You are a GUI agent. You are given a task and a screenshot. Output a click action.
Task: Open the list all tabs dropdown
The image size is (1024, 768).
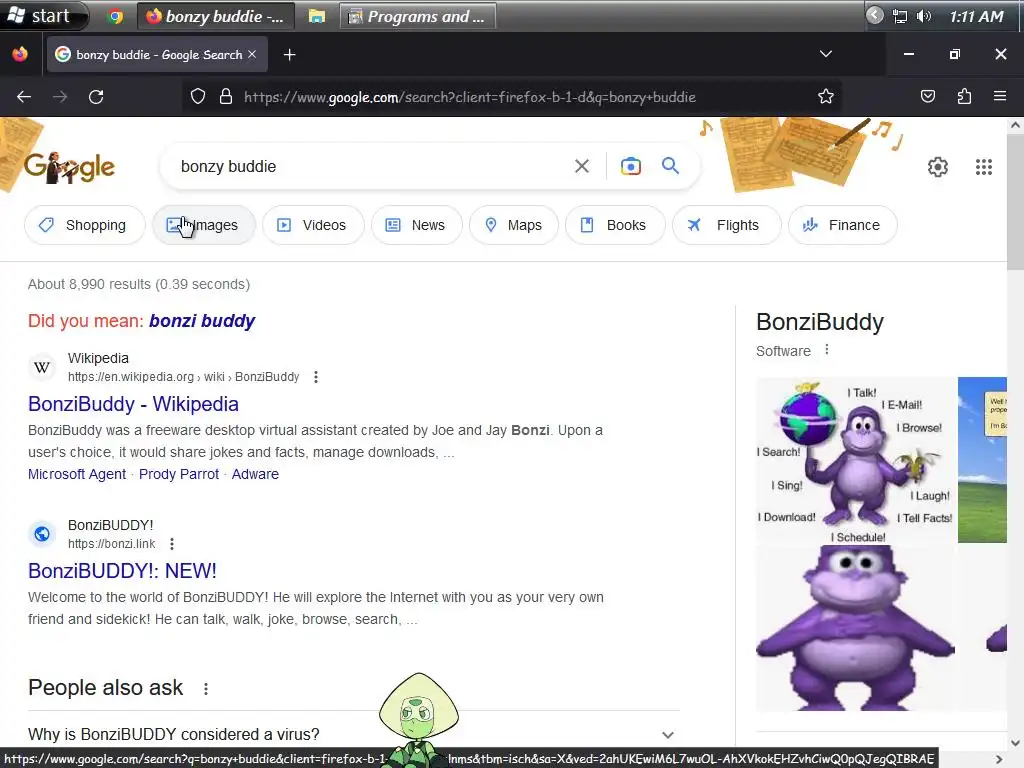click(825, 54)
